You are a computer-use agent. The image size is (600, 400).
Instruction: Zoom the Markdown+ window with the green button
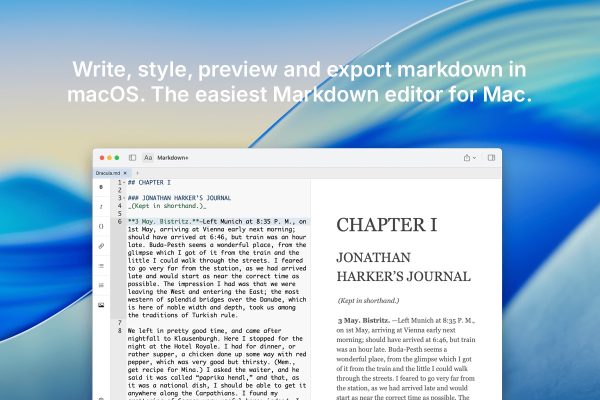(117, 158)
